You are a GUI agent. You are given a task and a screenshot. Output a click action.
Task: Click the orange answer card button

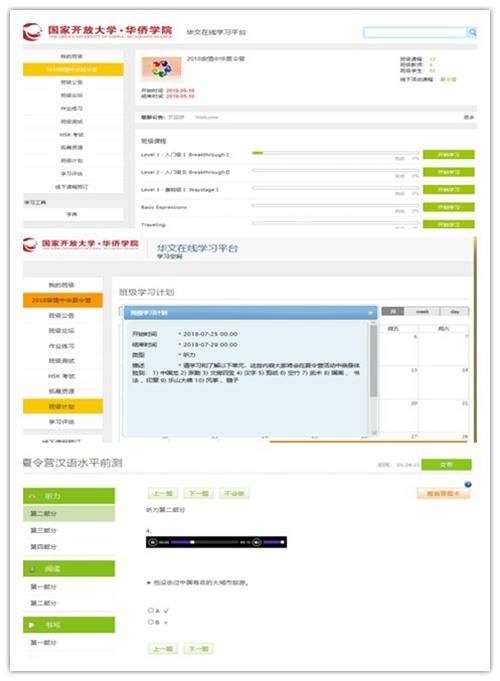point(443,493)
